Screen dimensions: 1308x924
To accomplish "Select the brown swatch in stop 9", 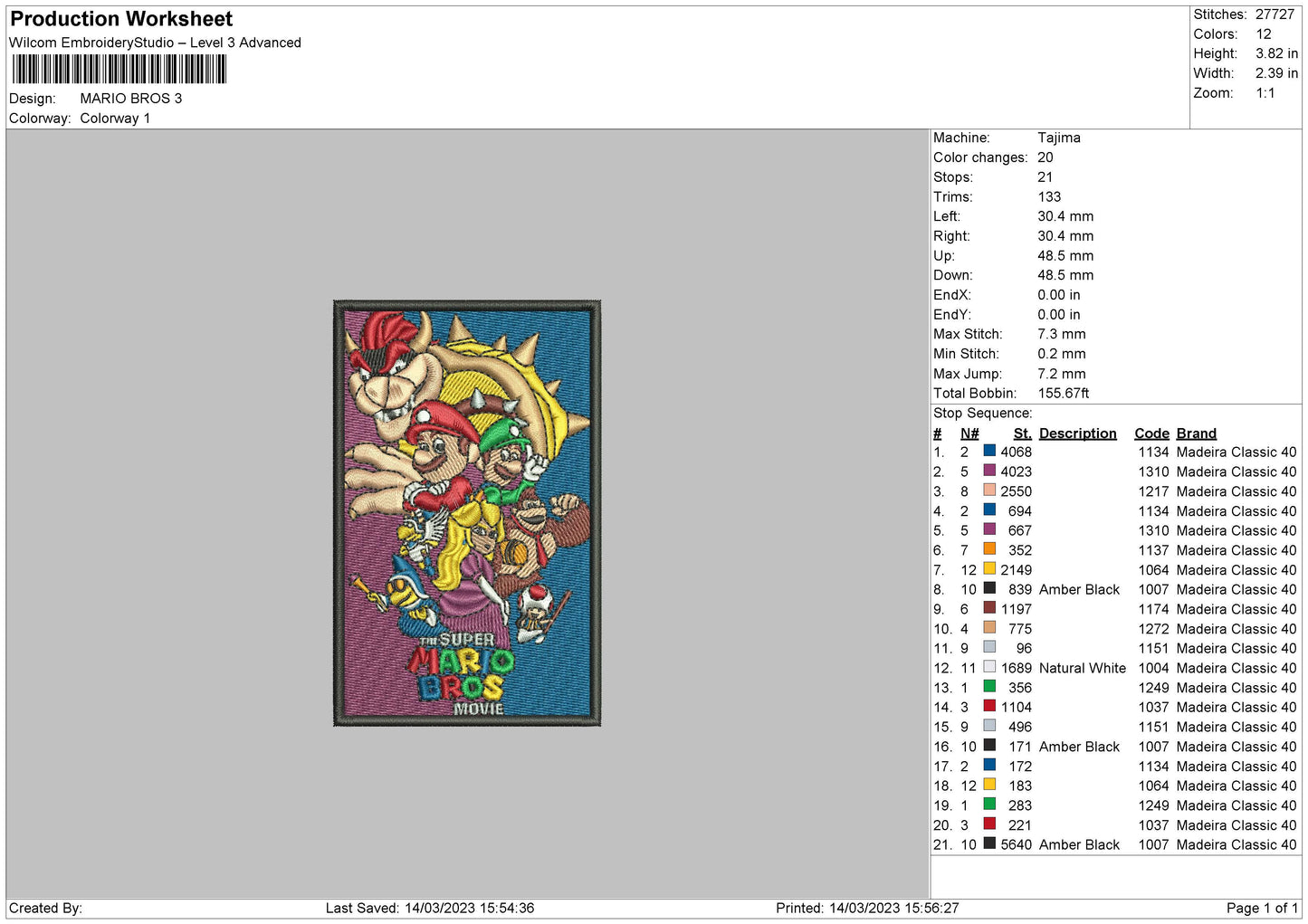I will click(989, 608).
